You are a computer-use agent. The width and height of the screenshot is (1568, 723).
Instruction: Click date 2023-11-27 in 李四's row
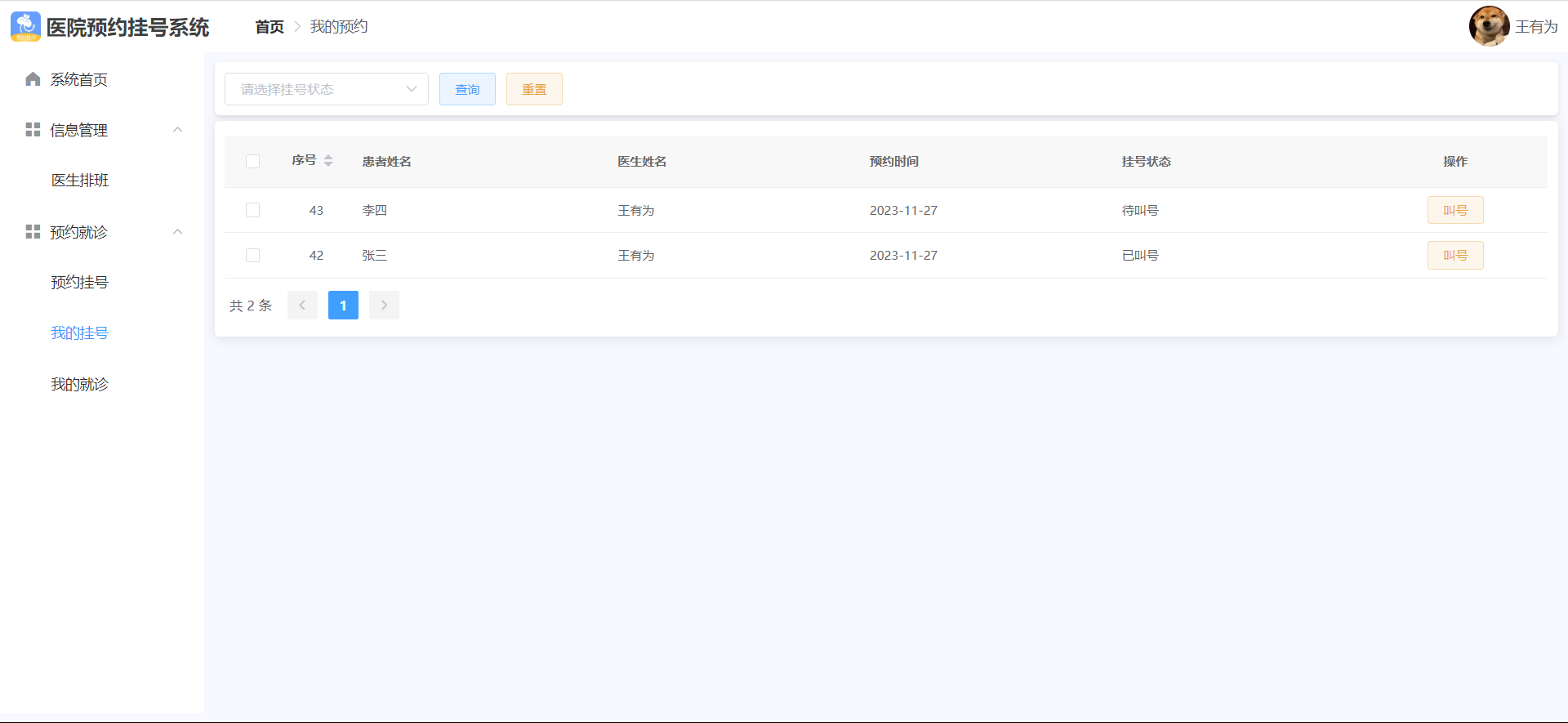tap(903, 210)
